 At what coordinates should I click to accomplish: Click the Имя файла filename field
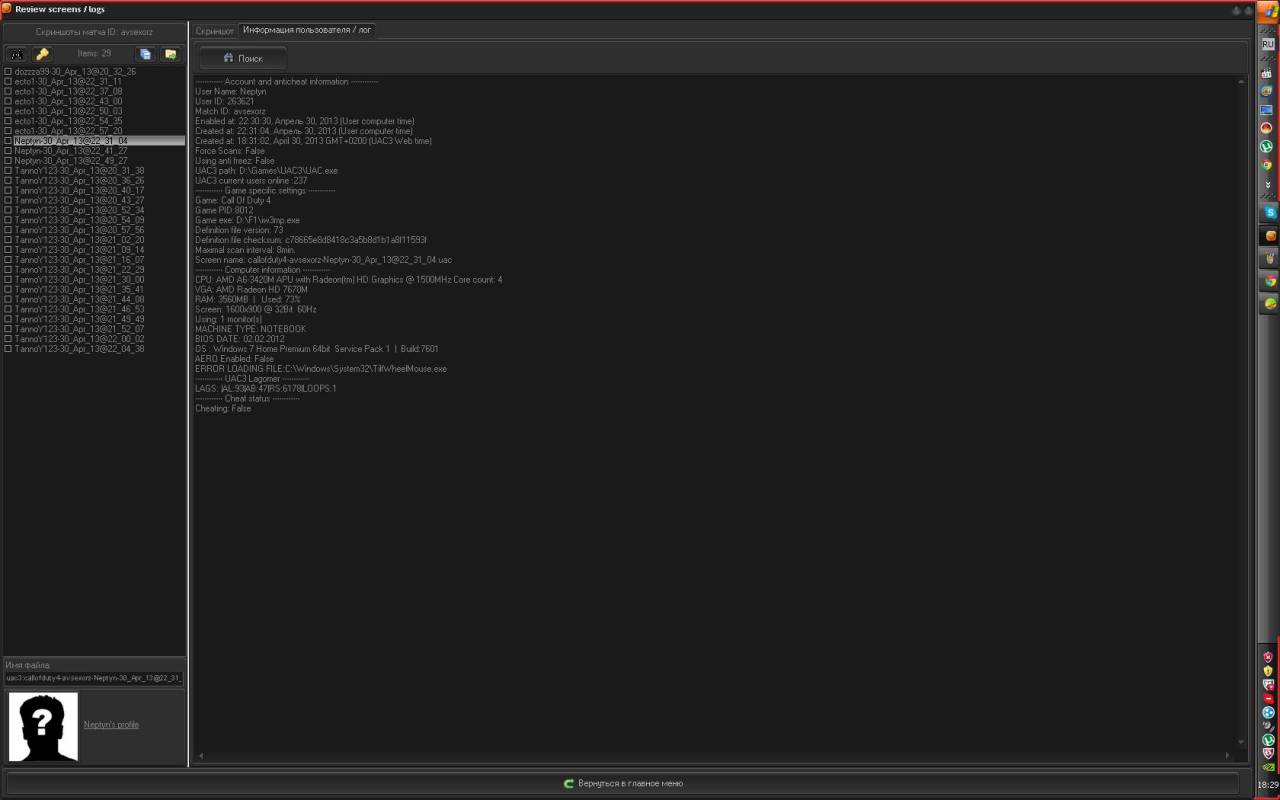pos(94,678)
